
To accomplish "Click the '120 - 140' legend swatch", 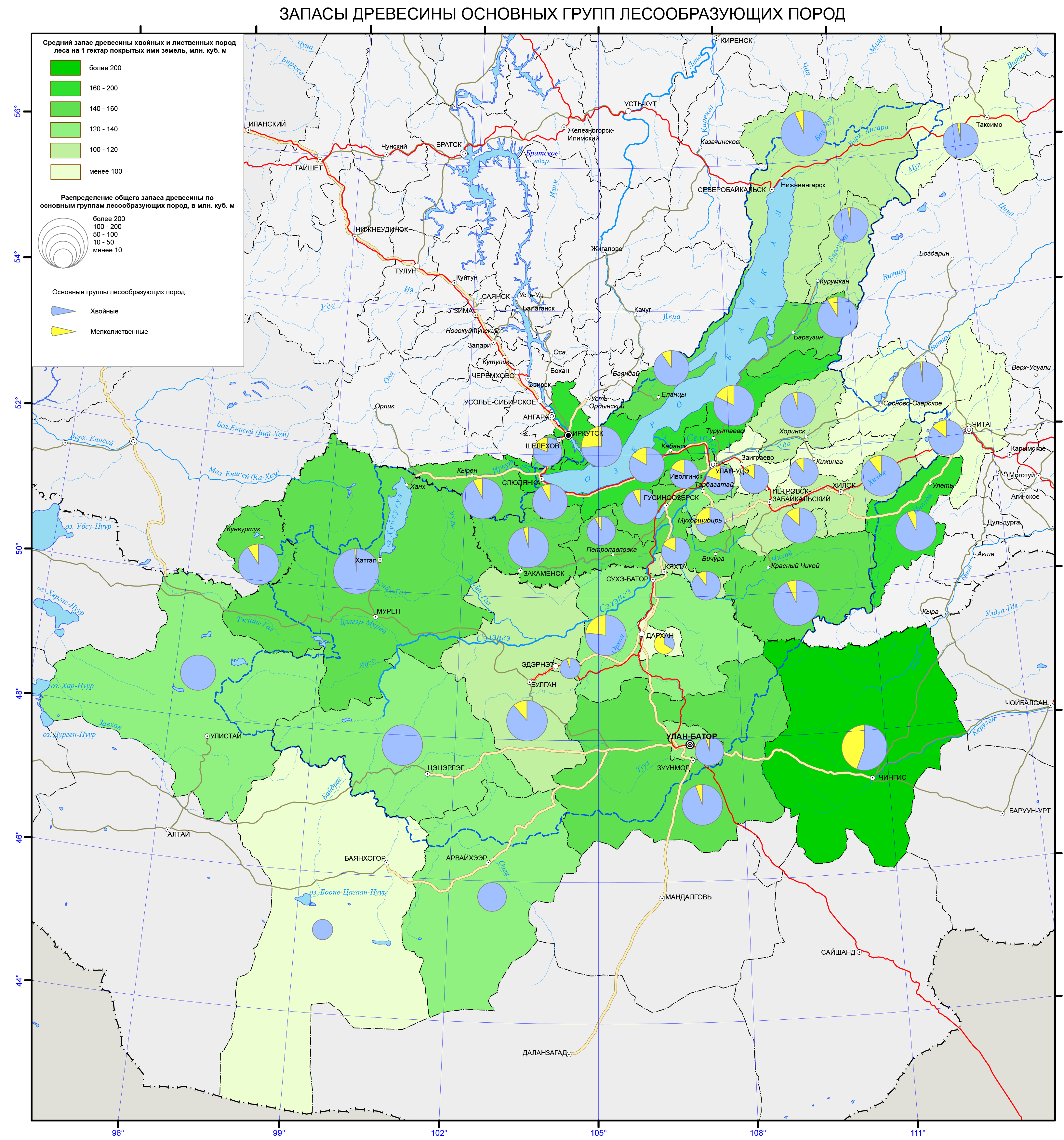I will click(65, 130).
